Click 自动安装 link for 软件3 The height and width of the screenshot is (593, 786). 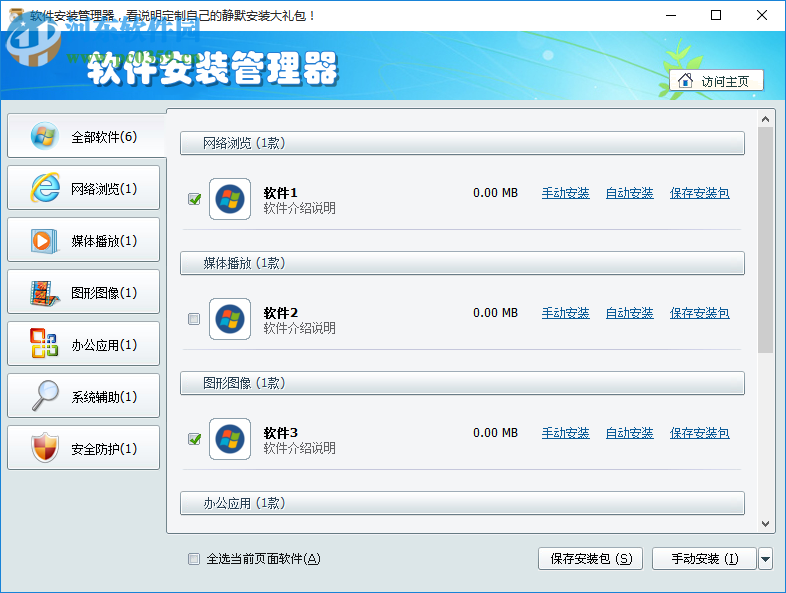pyautogui.click(x=630, y=433)
